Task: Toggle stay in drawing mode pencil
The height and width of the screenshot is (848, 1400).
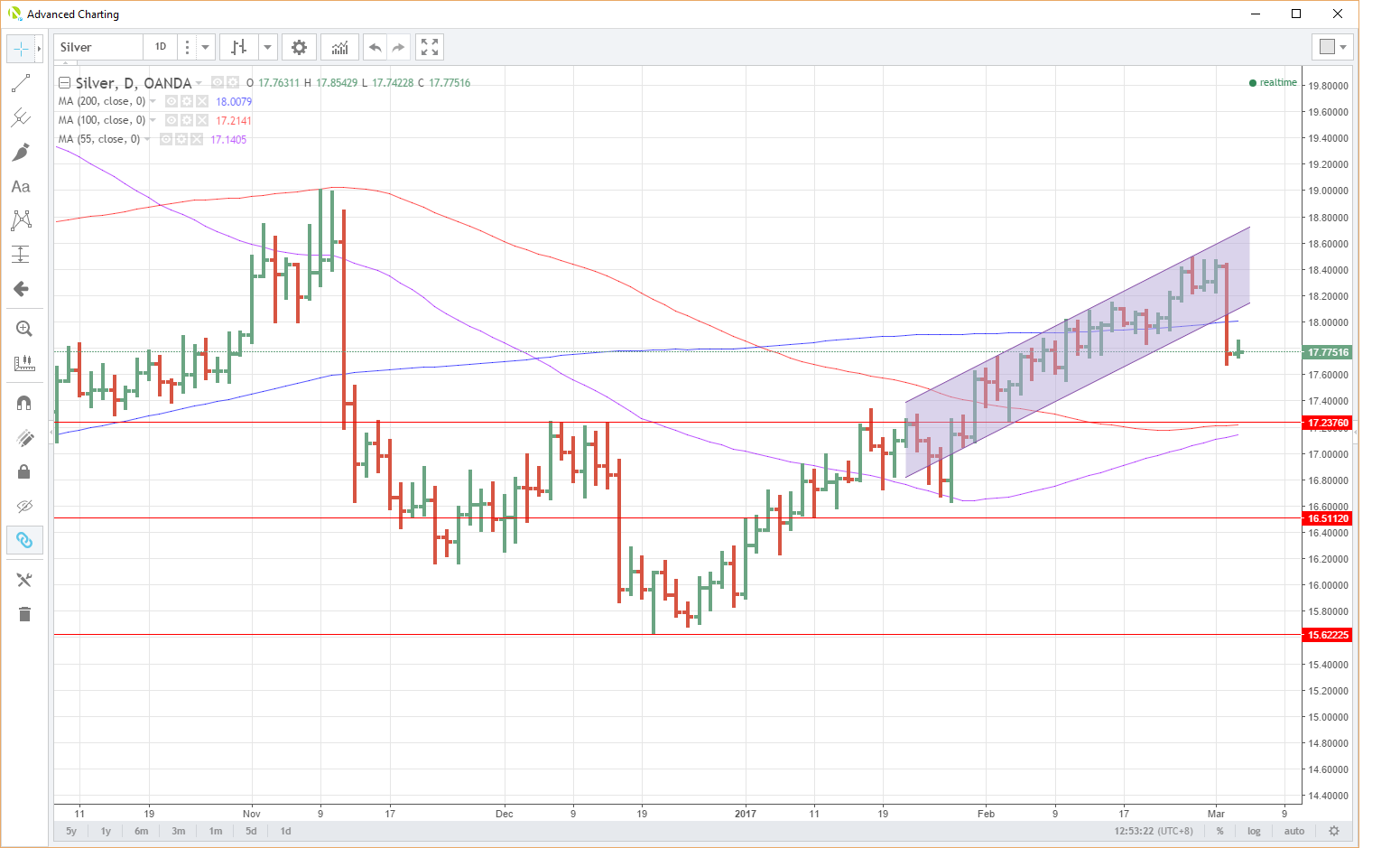Action: [x=24, y=438]
